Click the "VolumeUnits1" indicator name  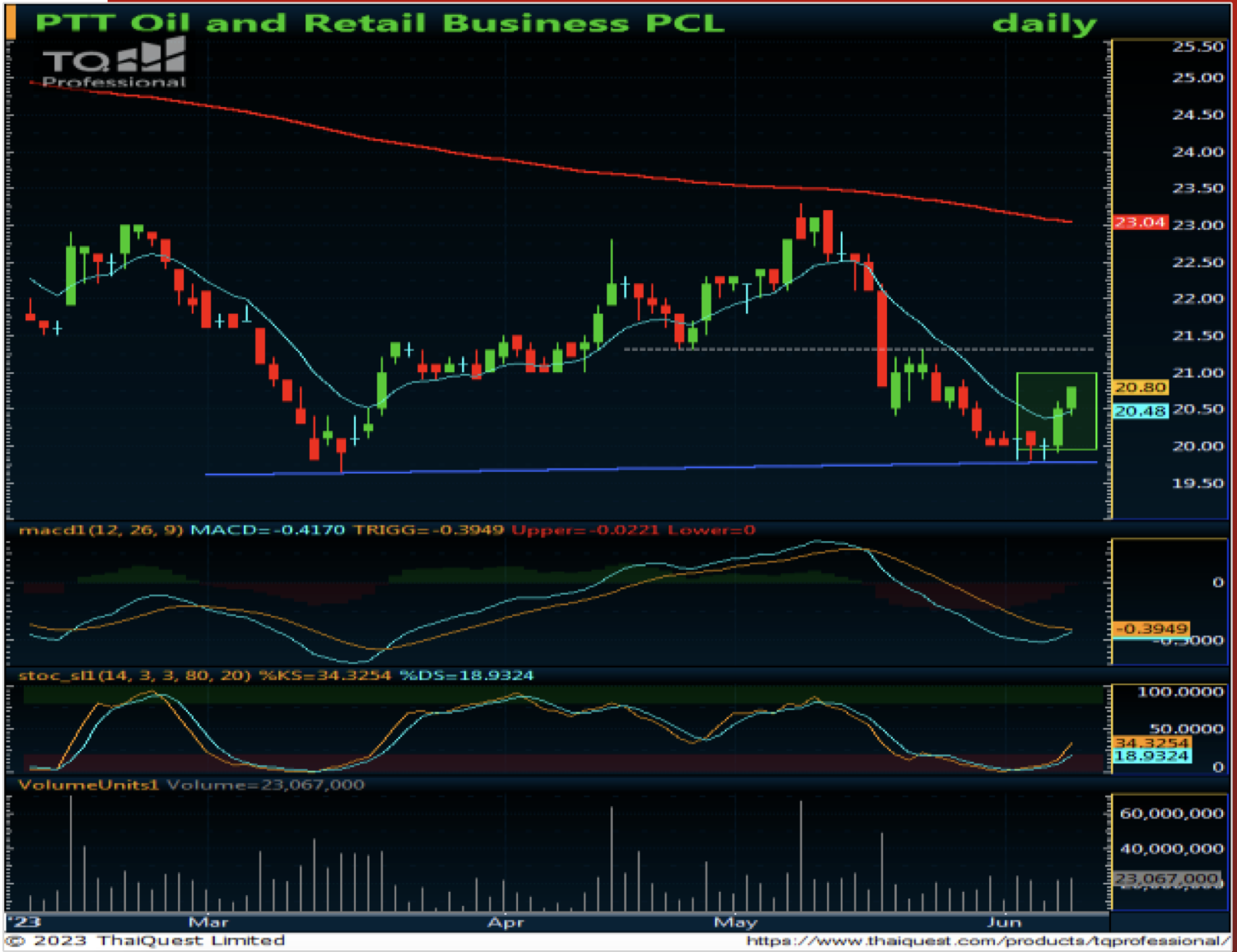pyautogui.click(x=88, y=785)
